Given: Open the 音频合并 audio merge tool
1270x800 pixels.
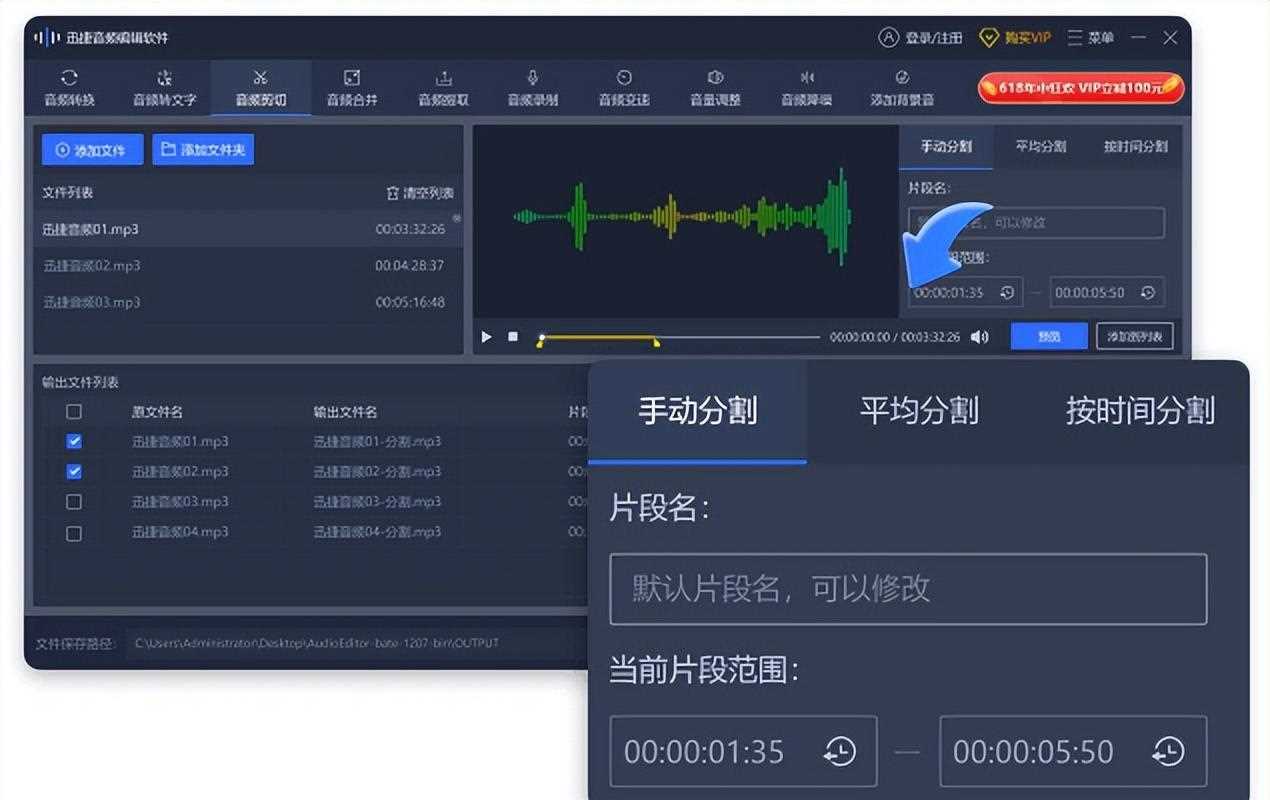Looking at the screenshot, I should 352,88.
